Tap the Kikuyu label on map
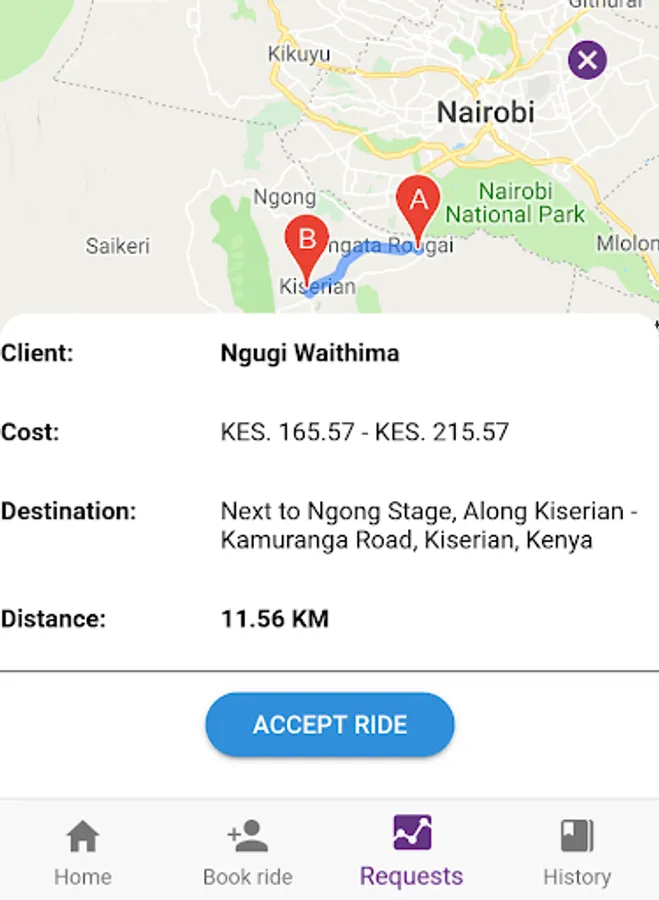This screenshot has height=900, width=659. (x=298, y=55)
